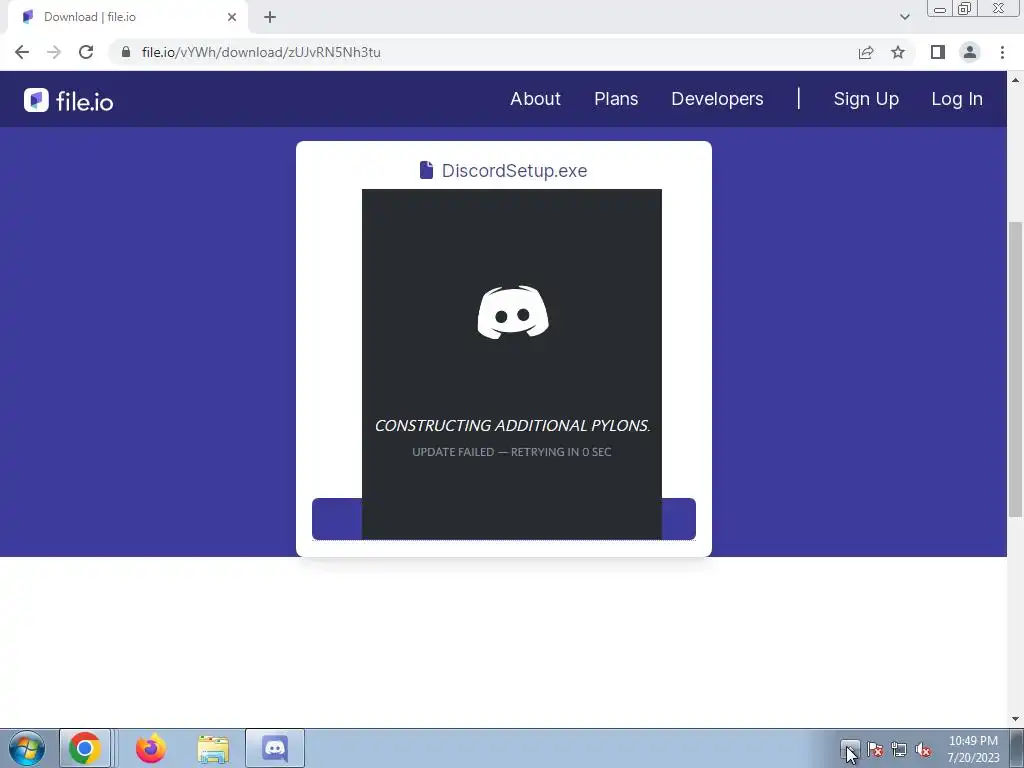Image resolution: width=1024 pixels, height=768 pixels.
Task: View site info via the padlock icon
Action: coord(126,52)
